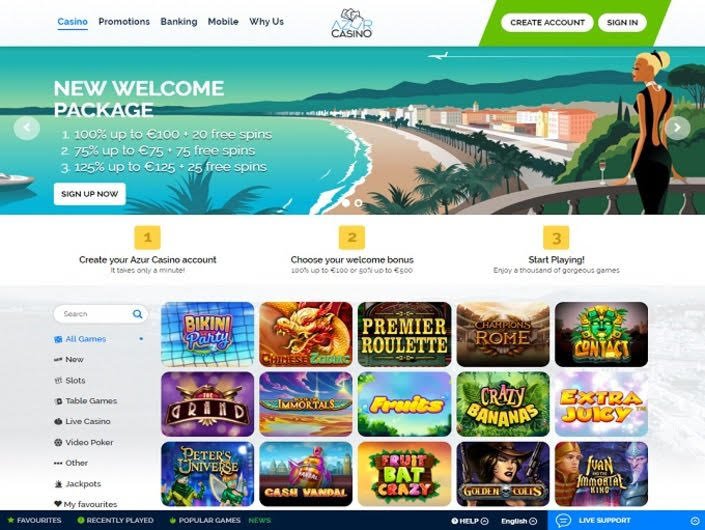
Task: Click the Sign Up Now button
Action: tap(89, 194)
